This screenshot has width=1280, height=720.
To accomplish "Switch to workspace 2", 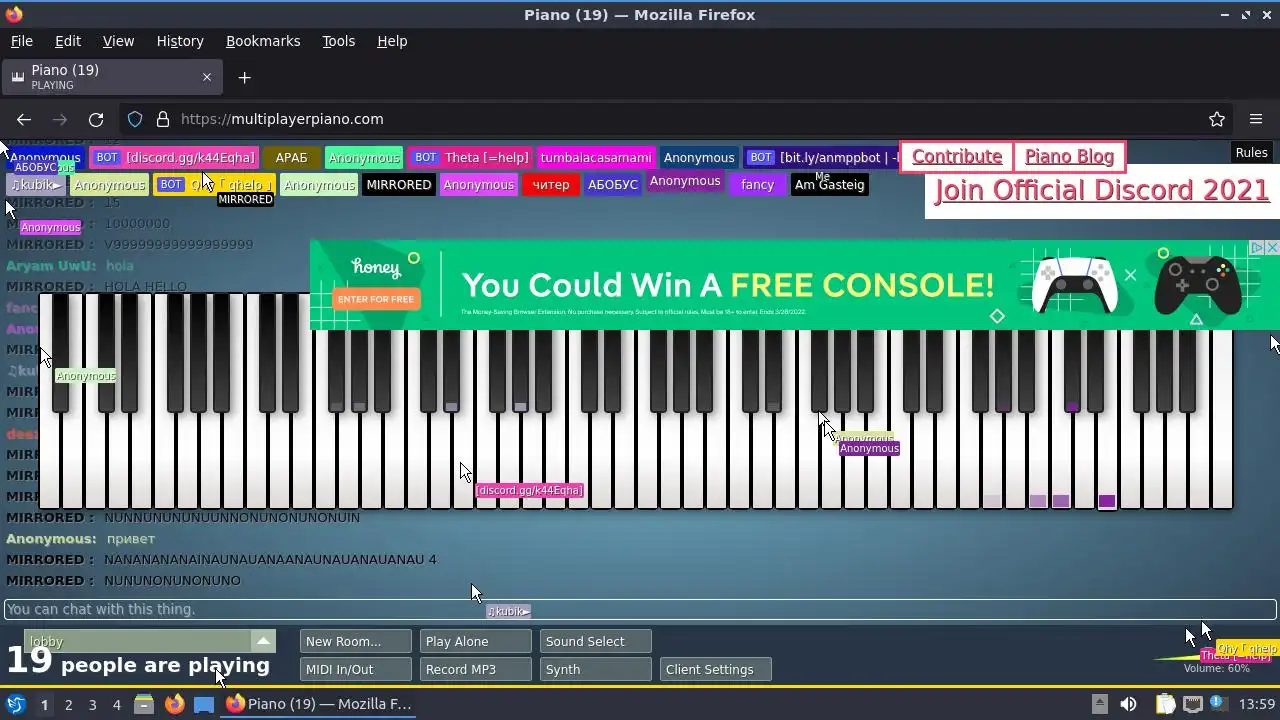I will coord(68,705).
